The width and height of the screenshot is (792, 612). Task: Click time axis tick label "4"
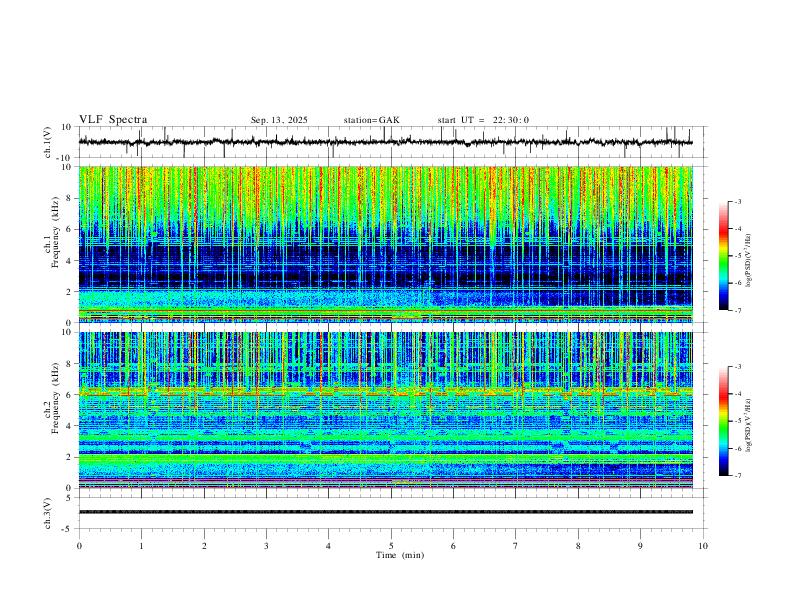(329, 546)
